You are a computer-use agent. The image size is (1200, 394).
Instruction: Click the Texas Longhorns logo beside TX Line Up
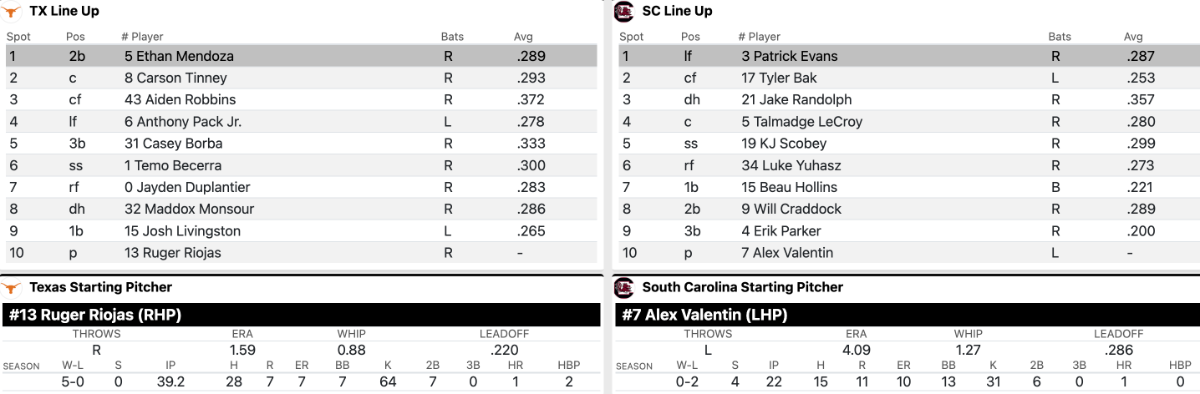point(13,11)
